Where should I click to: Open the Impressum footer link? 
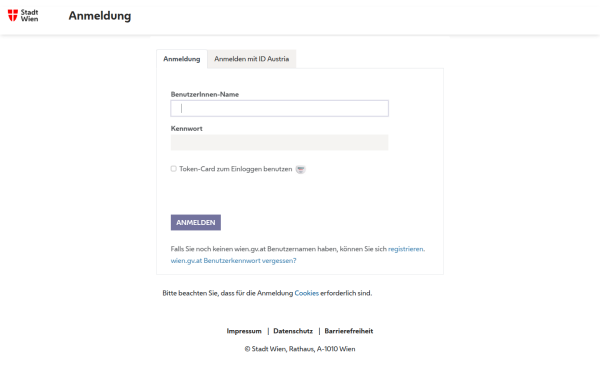[244, 331]
